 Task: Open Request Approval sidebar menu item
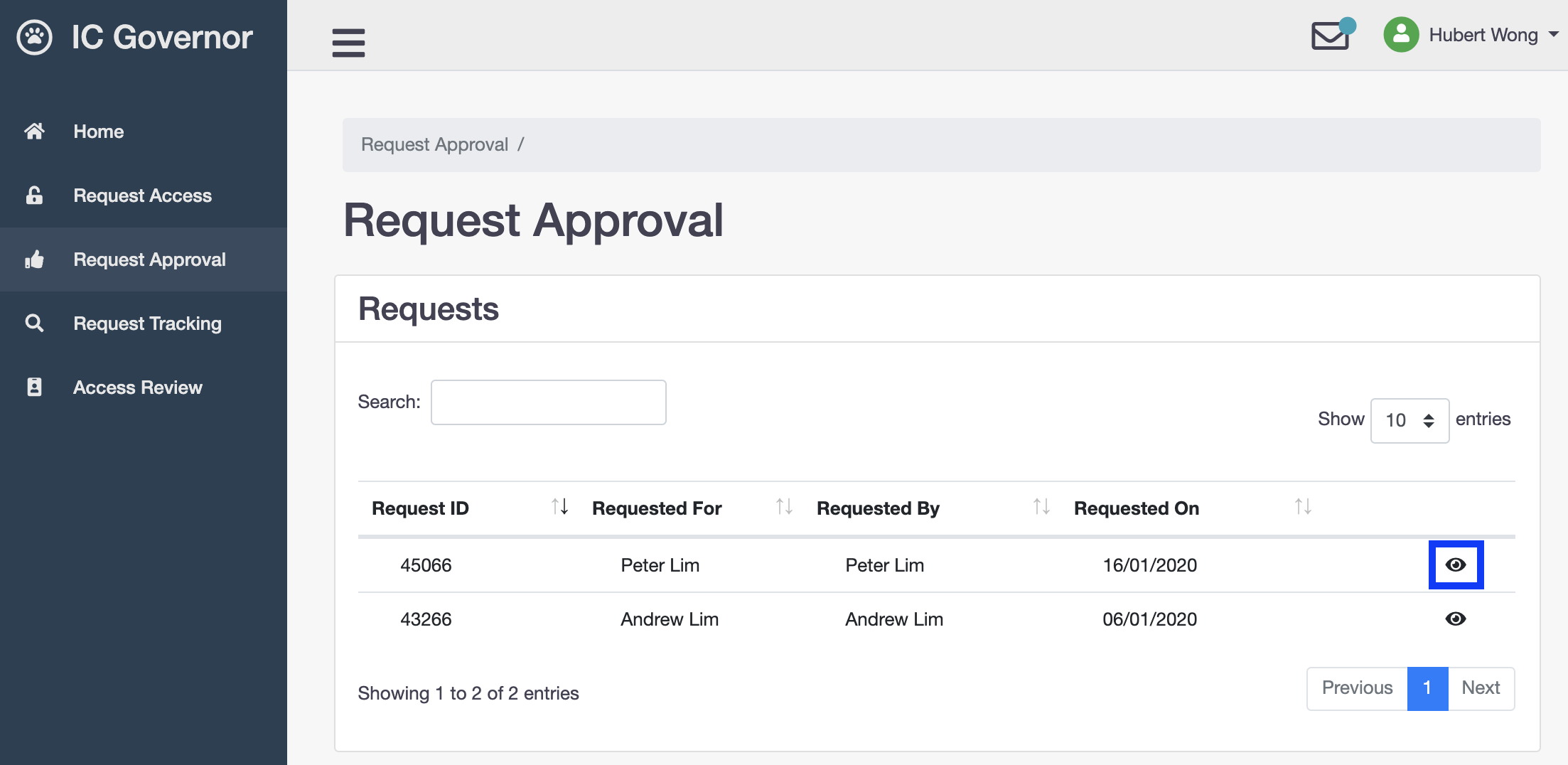(x=149, y=260)
